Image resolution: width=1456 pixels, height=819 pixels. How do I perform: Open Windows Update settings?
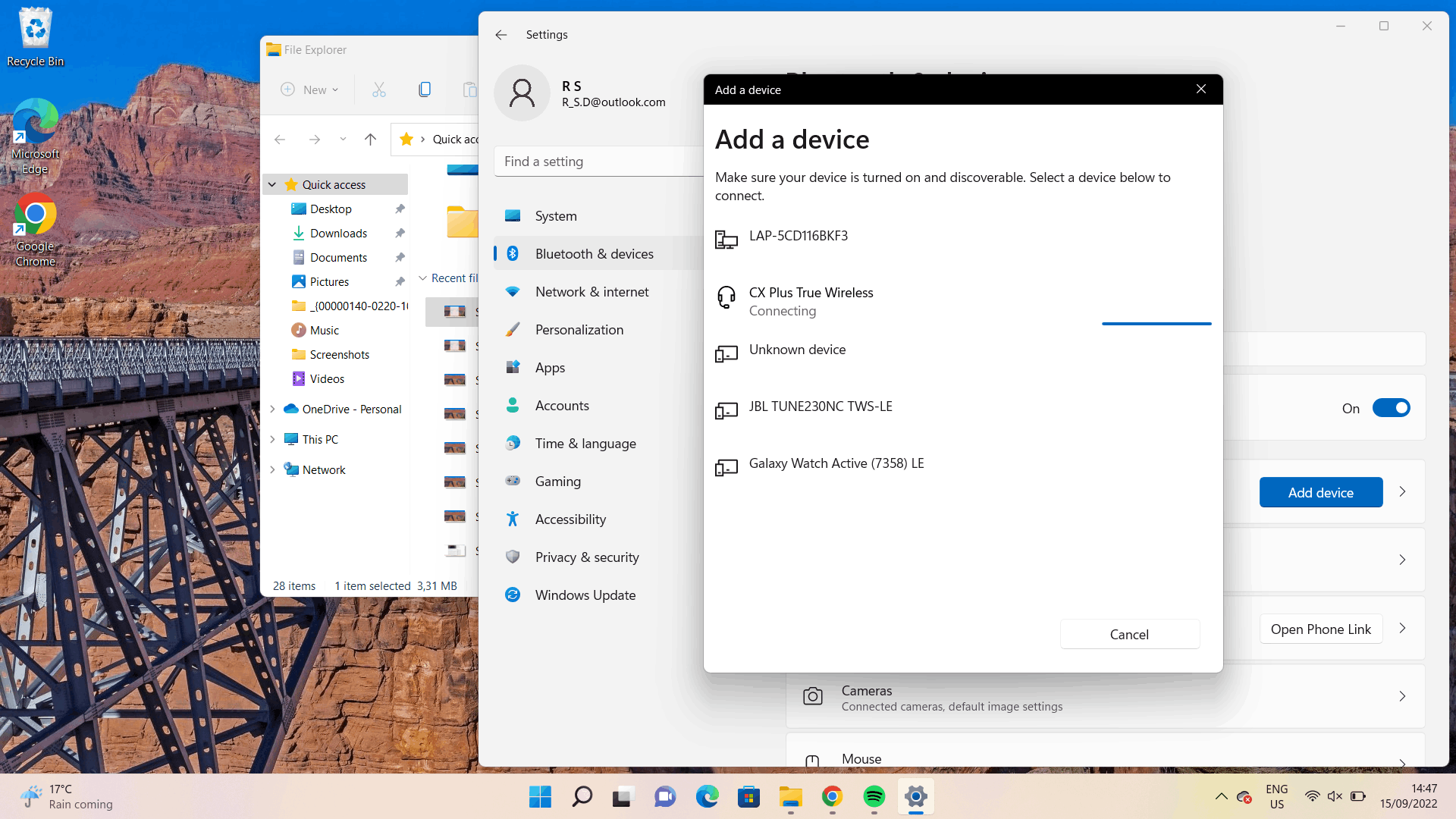[599, 595]
